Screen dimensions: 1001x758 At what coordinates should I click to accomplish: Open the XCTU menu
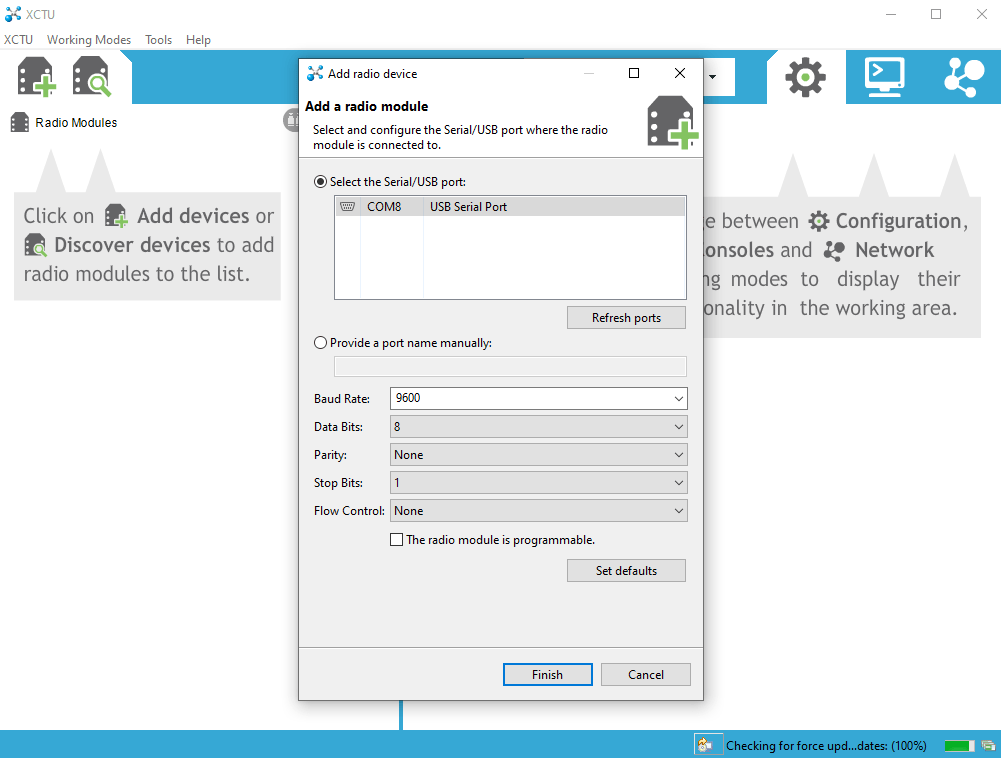pos(19,40)
